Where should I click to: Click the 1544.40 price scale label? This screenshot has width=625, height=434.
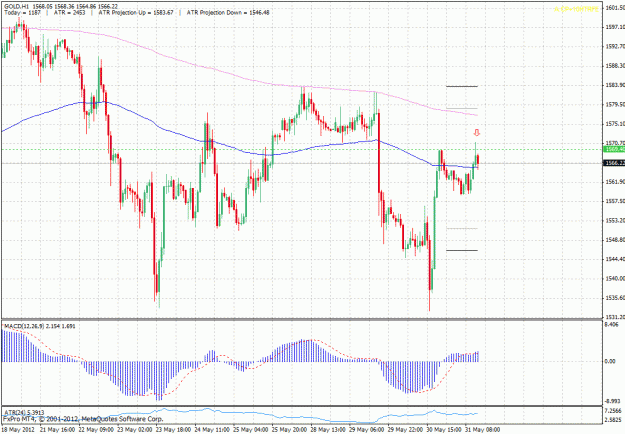615,259
